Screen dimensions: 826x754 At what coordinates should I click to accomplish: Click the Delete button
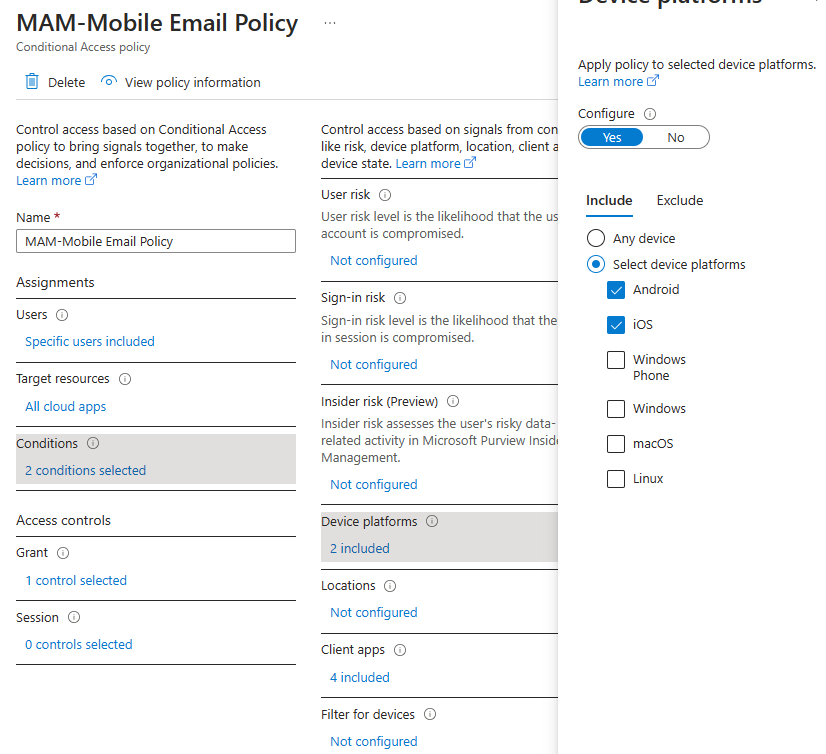click(x=55, y=82)
